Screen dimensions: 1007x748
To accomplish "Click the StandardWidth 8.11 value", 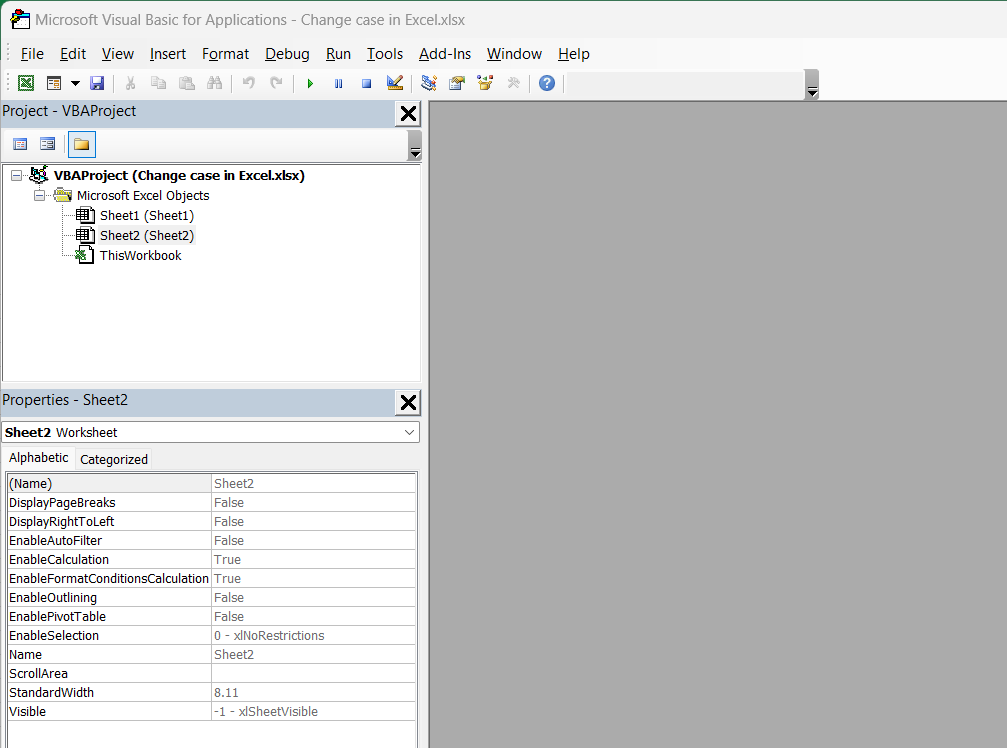I will coord(313,692).
